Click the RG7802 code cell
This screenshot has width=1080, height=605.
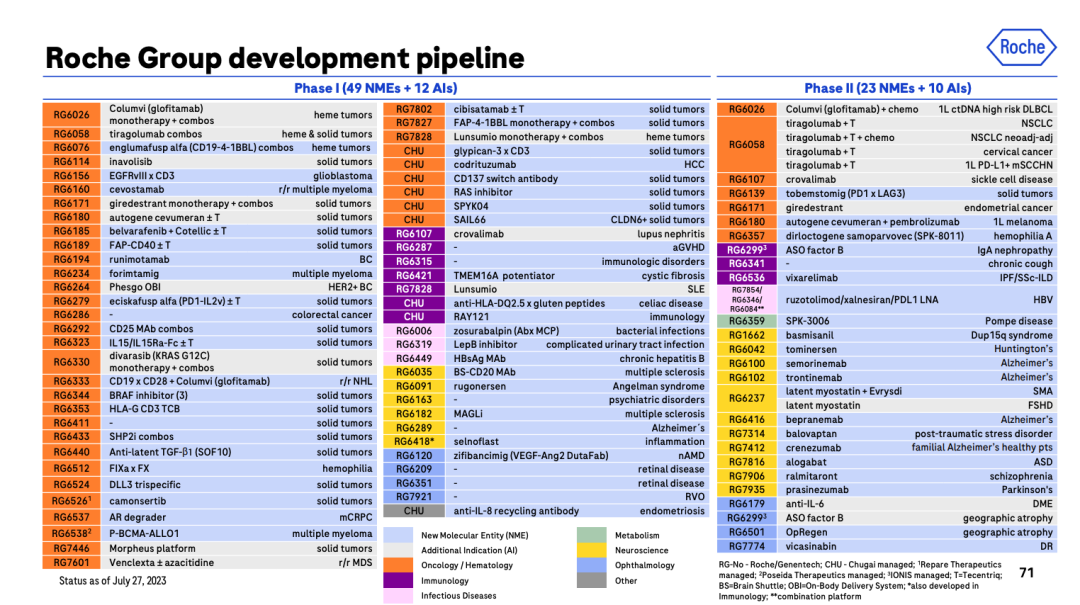tap(414, 109)
